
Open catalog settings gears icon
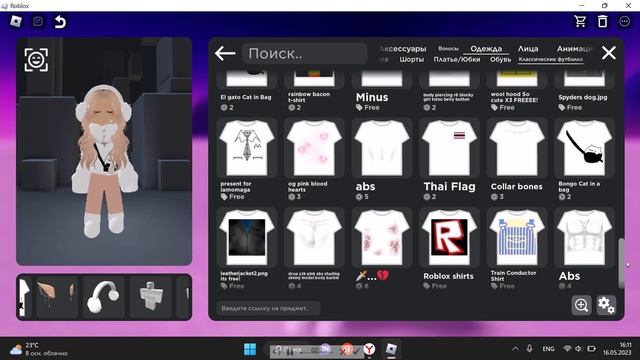606,305
